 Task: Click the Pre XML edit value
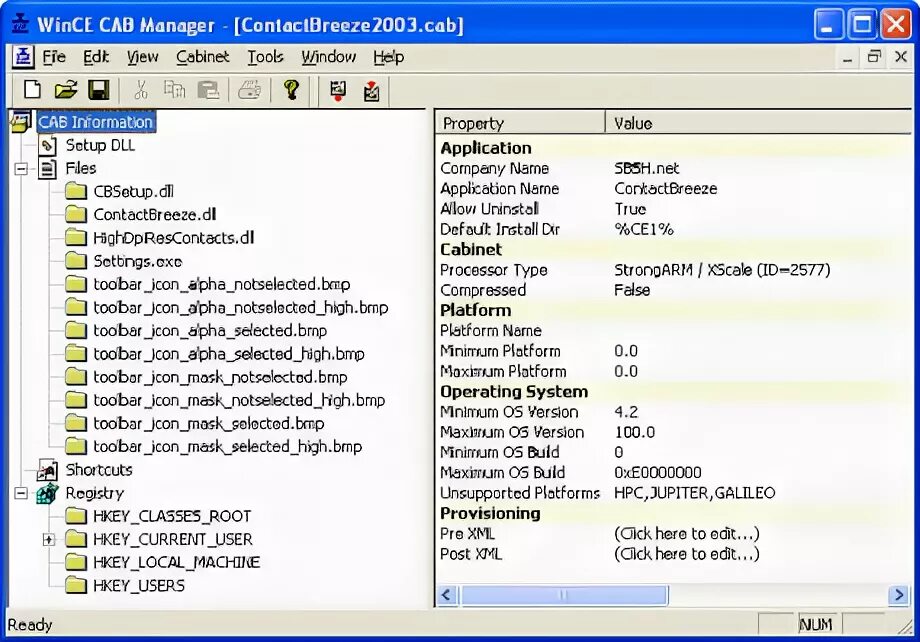click(x=686, y=533)
